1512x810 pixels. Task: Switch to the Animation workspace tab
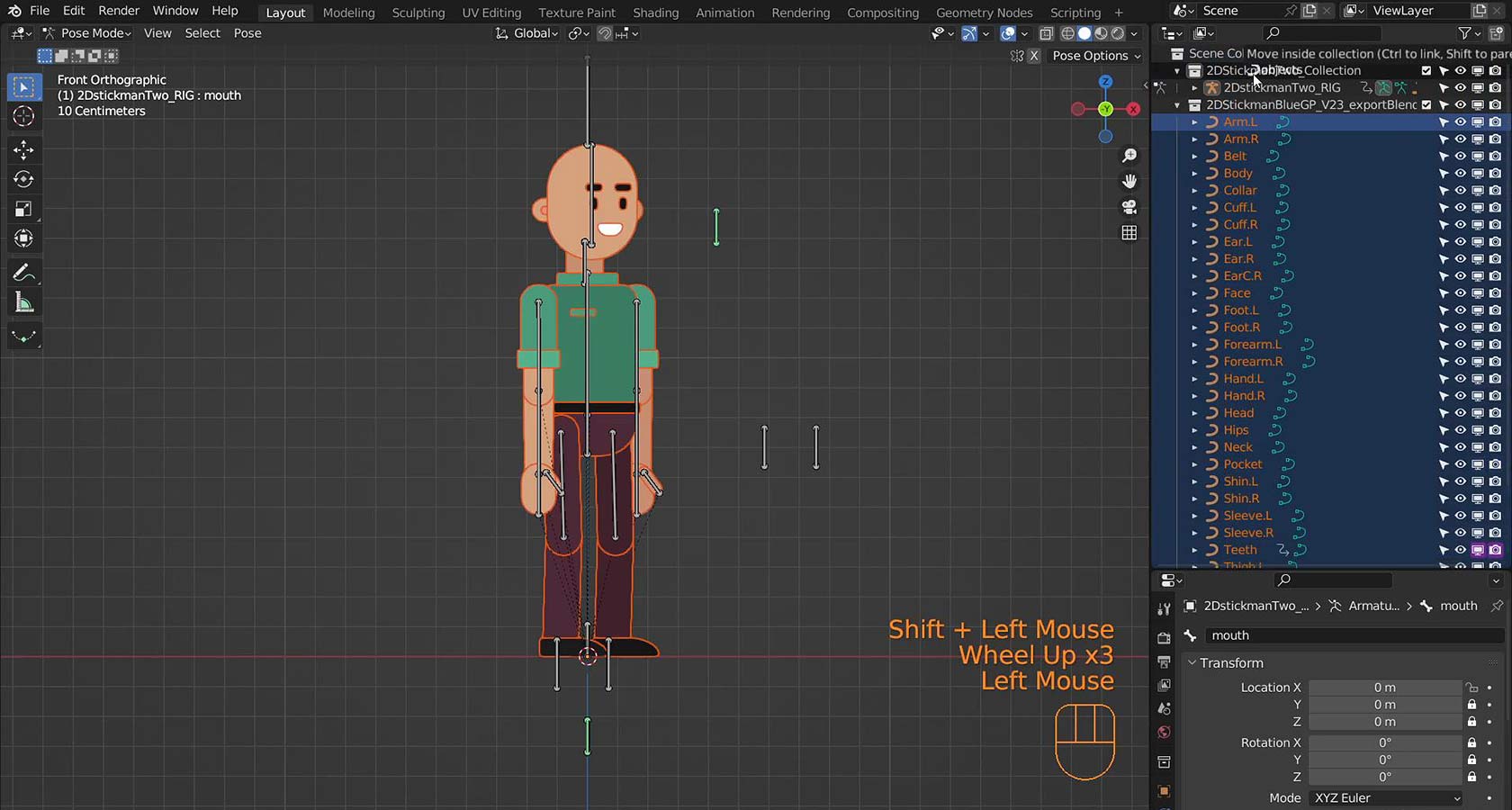pos(724,13)
